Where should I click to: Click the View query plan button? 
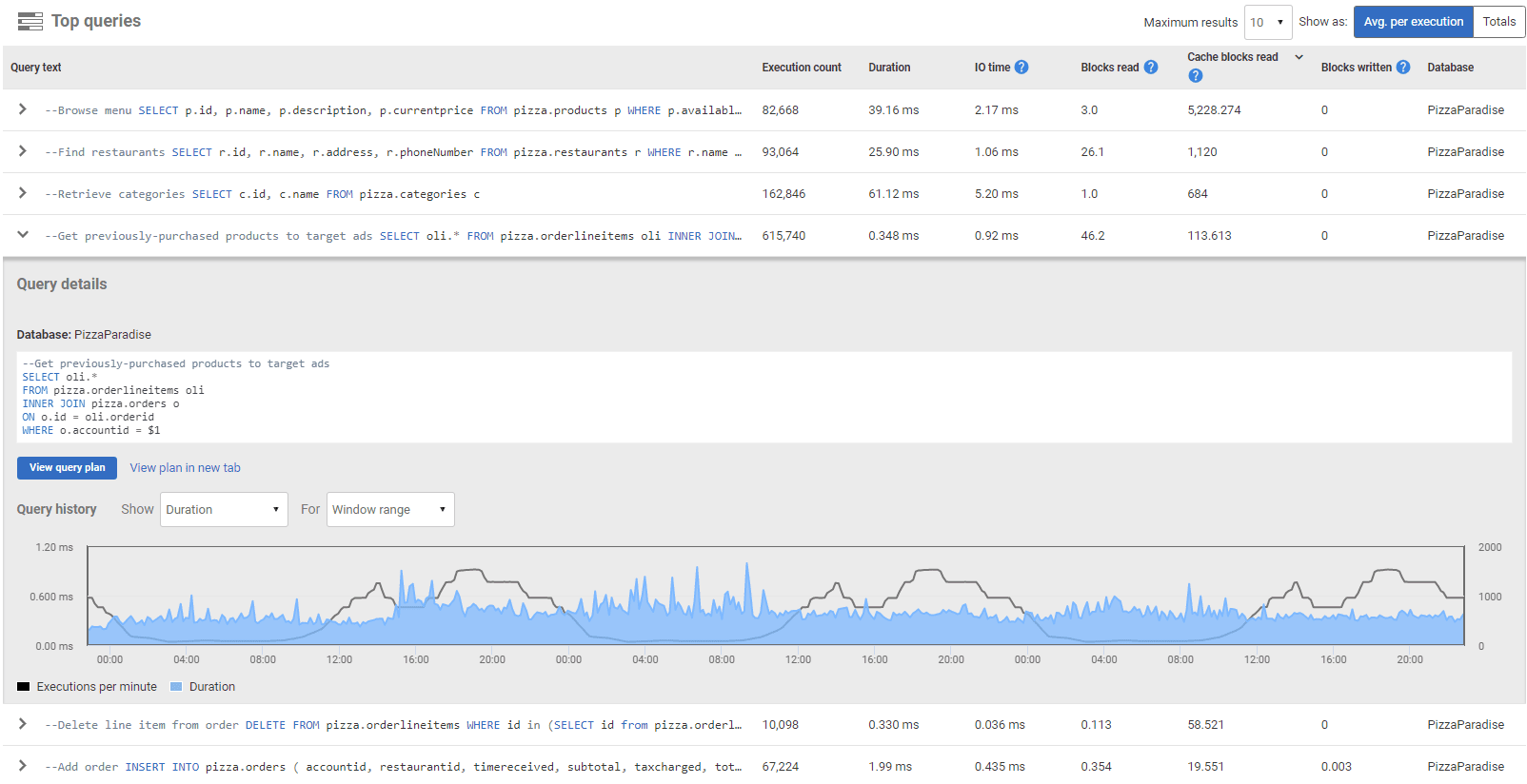pos(67,468)
